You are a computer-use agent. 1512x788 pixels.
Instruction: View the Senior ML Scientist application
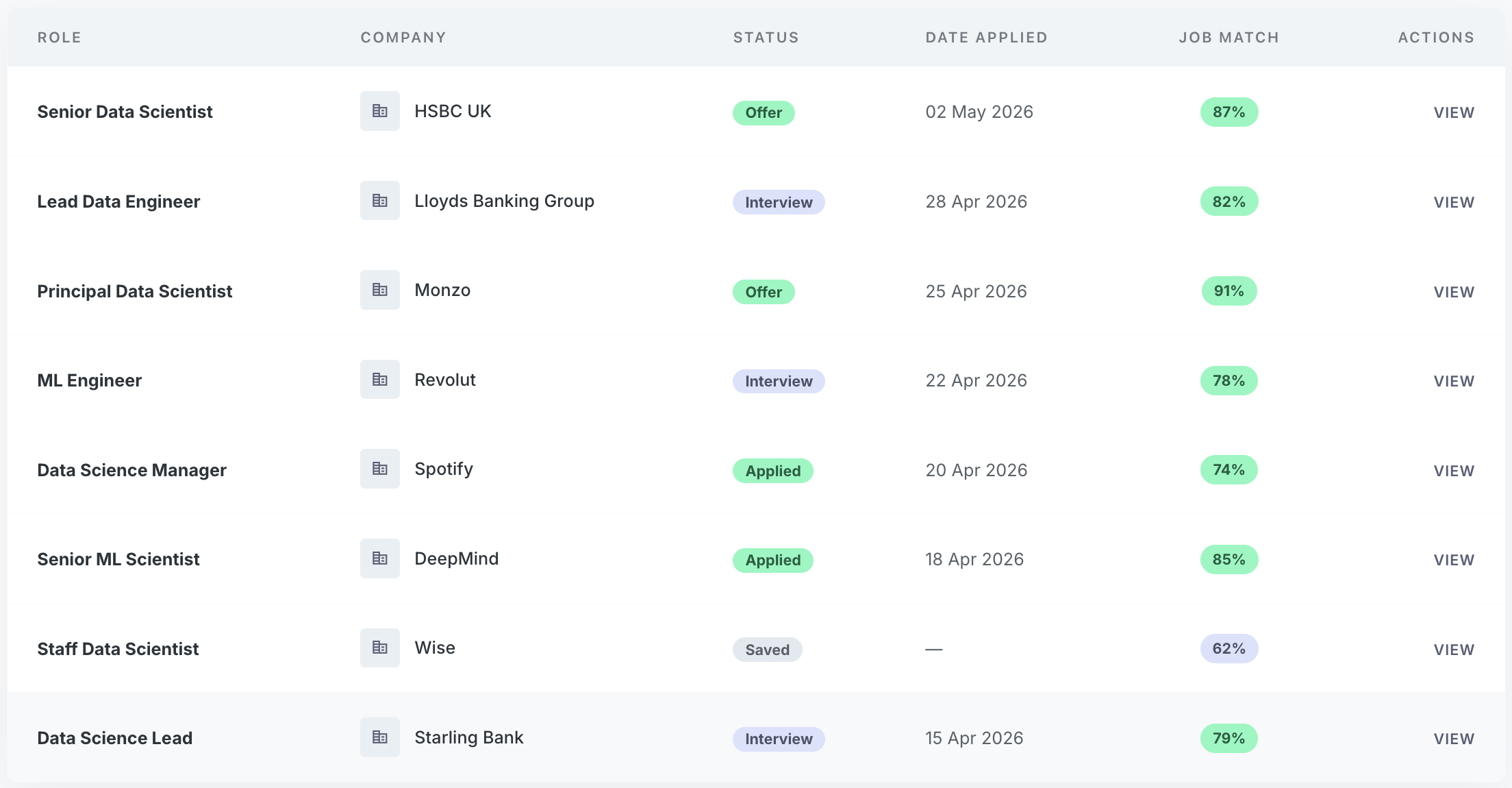[1454, 560]
